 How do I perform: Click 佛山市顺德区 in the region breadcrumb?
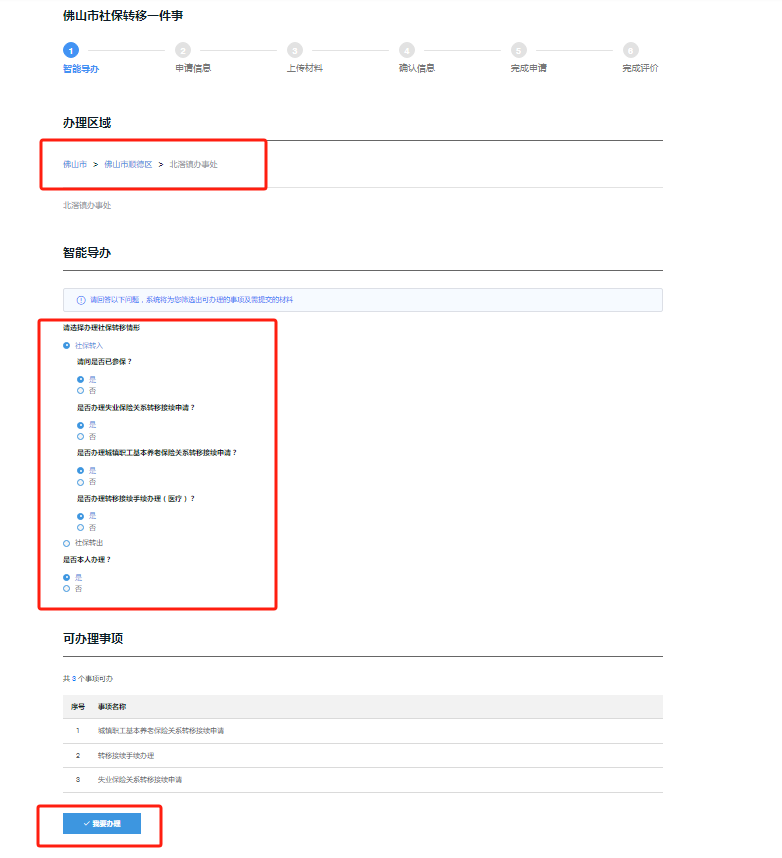point(128,164)
